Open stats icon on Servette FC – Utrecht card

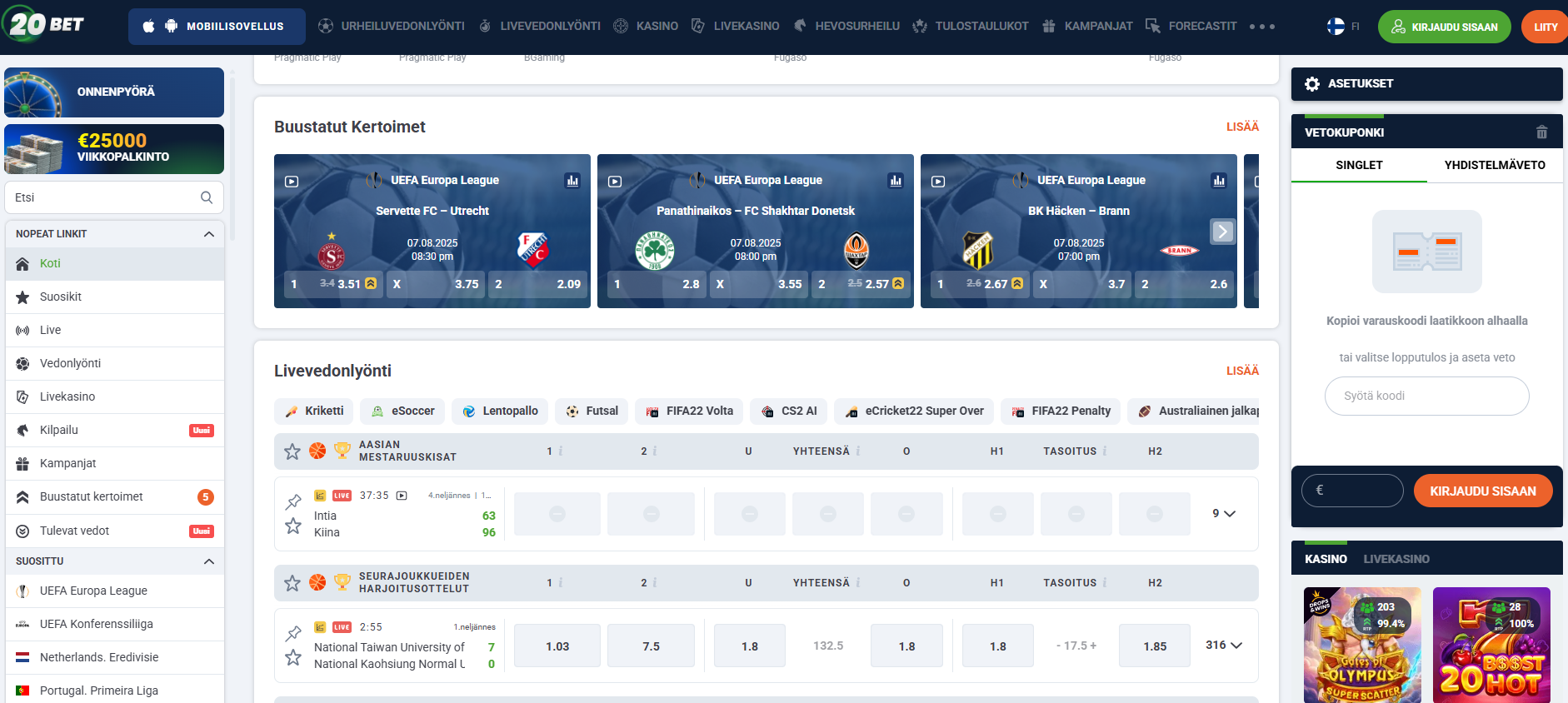pos(572,181)
